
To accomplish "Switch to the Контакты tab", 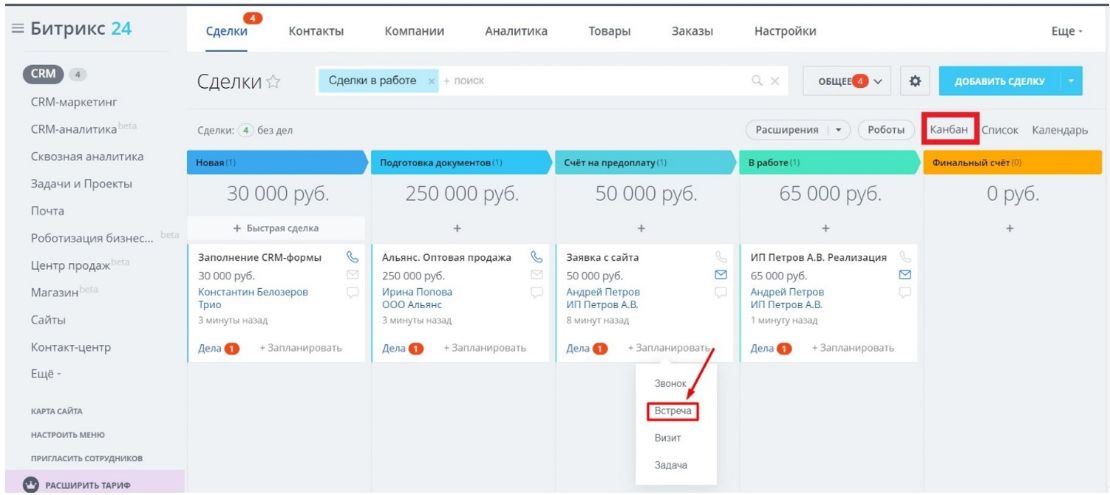I will coord(316,31).
